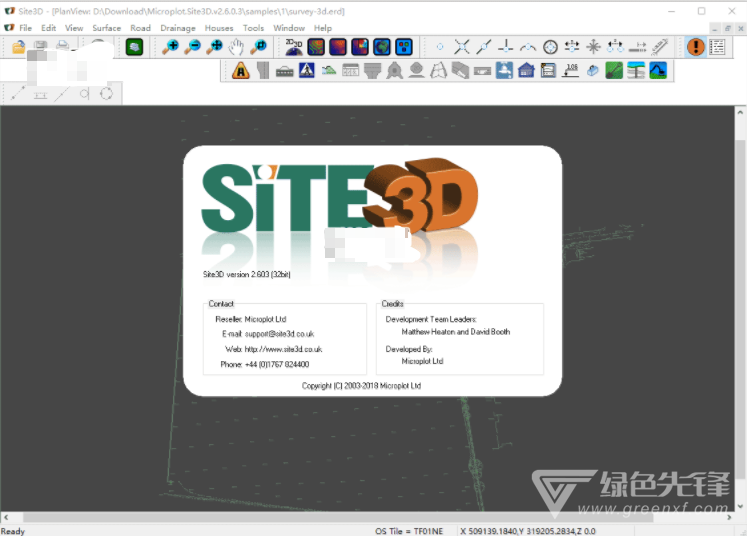This screenshot has width=747, height=536.
Task: Click the vertical scrollbar down arrow
Action: [740, 506]
